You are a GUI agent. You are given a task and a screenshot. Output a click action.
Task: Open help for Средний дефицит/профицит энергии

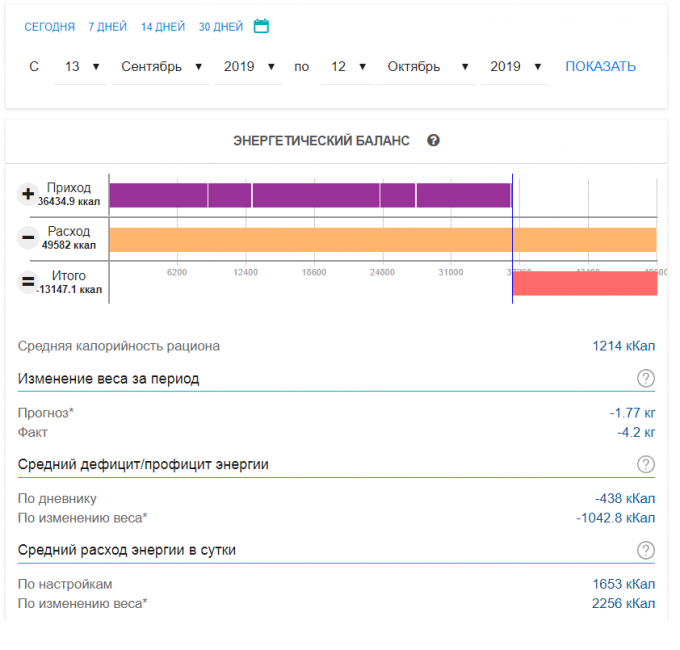pyautogui.click(x=646, y=464)
